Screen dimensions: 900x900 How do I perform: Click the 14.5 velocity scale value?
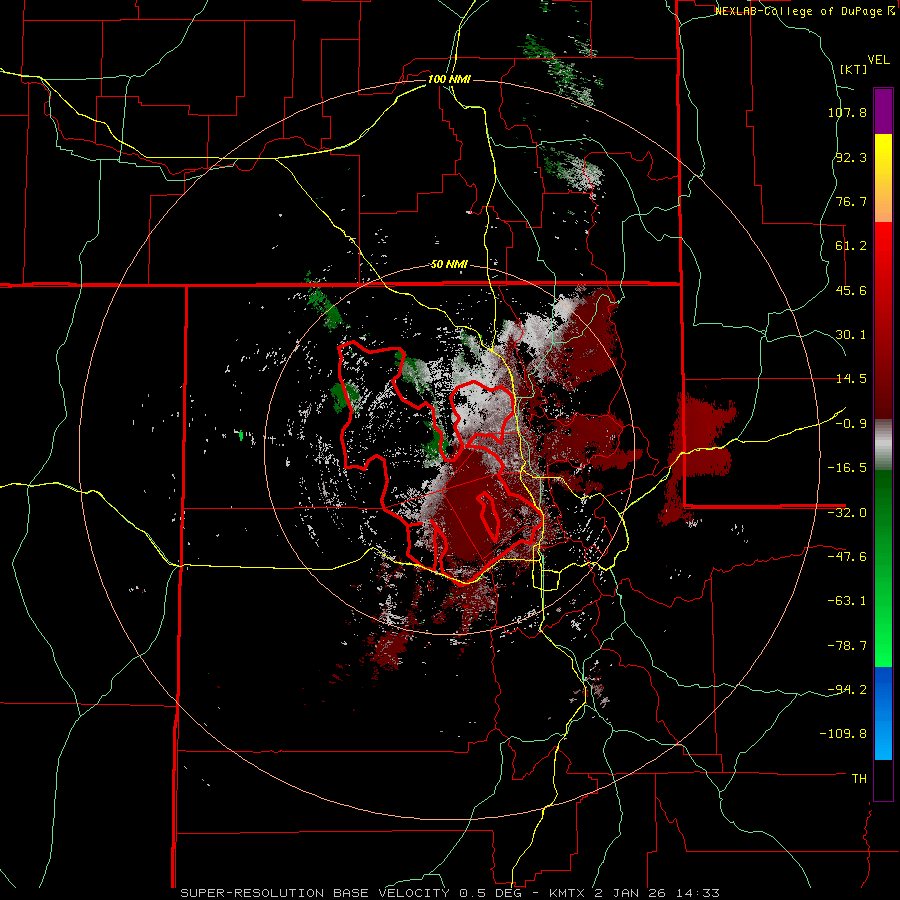coord(851,379)
